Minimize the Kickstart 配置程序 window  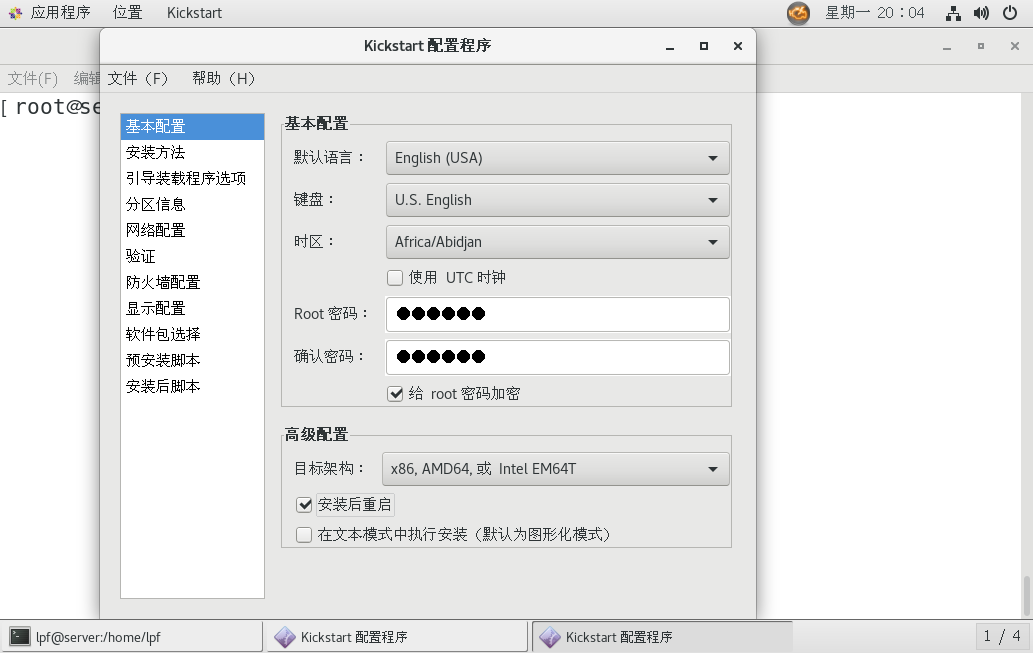(x=670, y=46)
